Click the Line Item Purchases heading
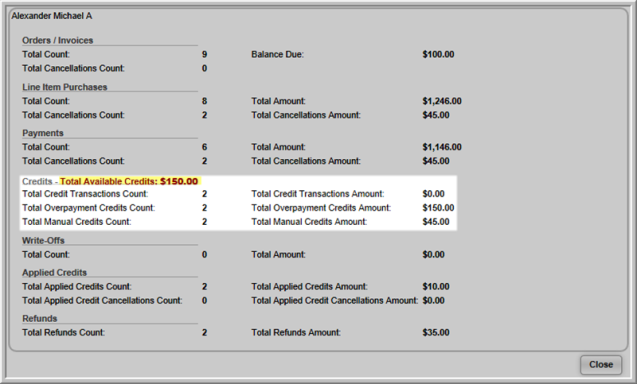 coord(65,87)
